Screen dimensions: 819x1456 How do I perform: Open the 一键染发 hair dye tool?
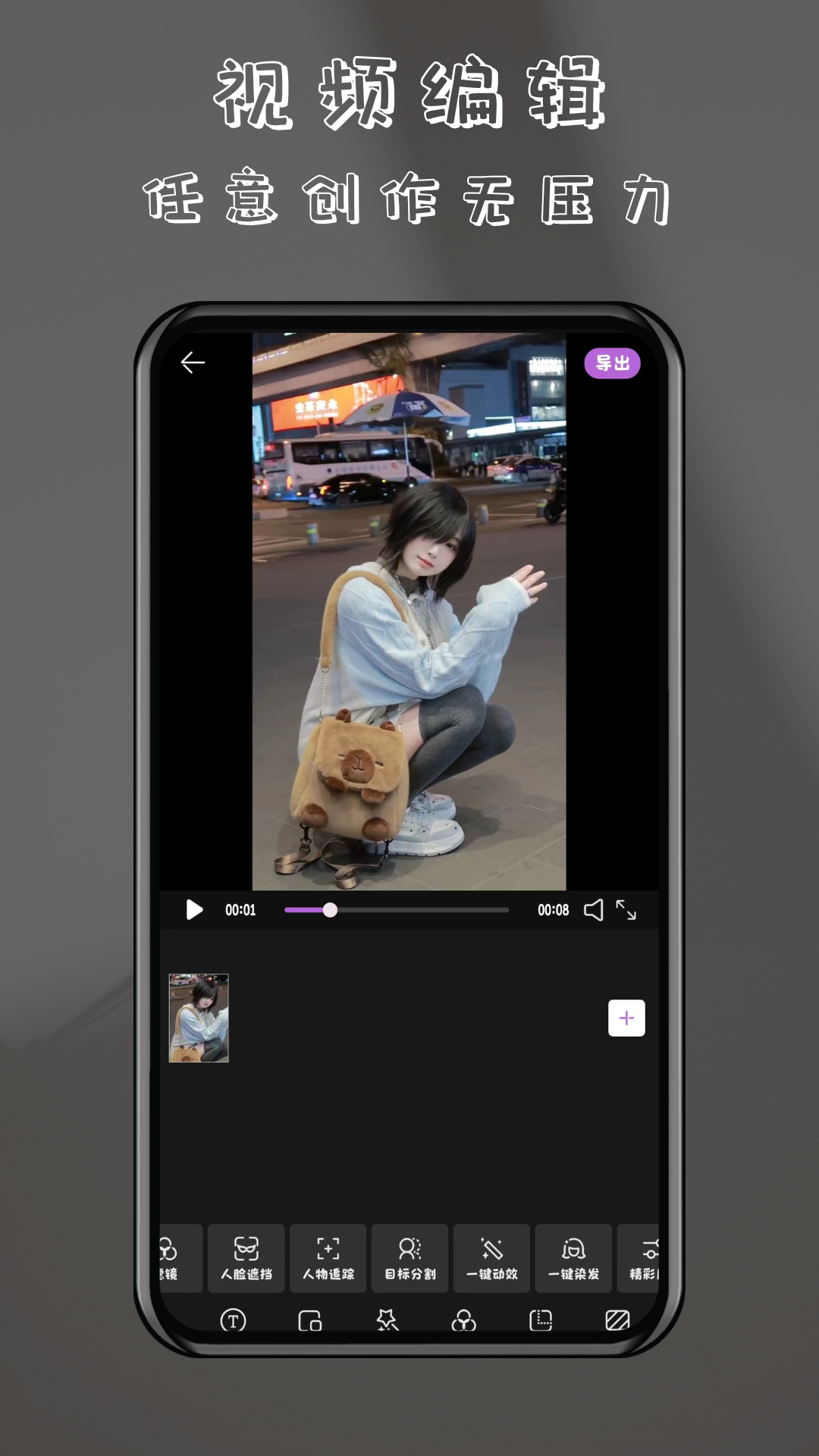(x=573, y=1258)
